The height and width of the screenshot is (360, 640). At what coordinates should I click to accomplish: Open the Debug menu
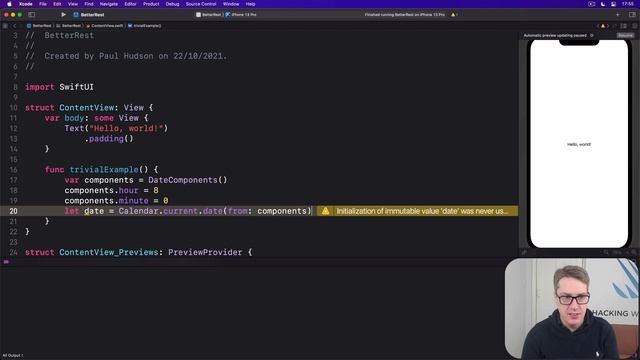point(172,4)
